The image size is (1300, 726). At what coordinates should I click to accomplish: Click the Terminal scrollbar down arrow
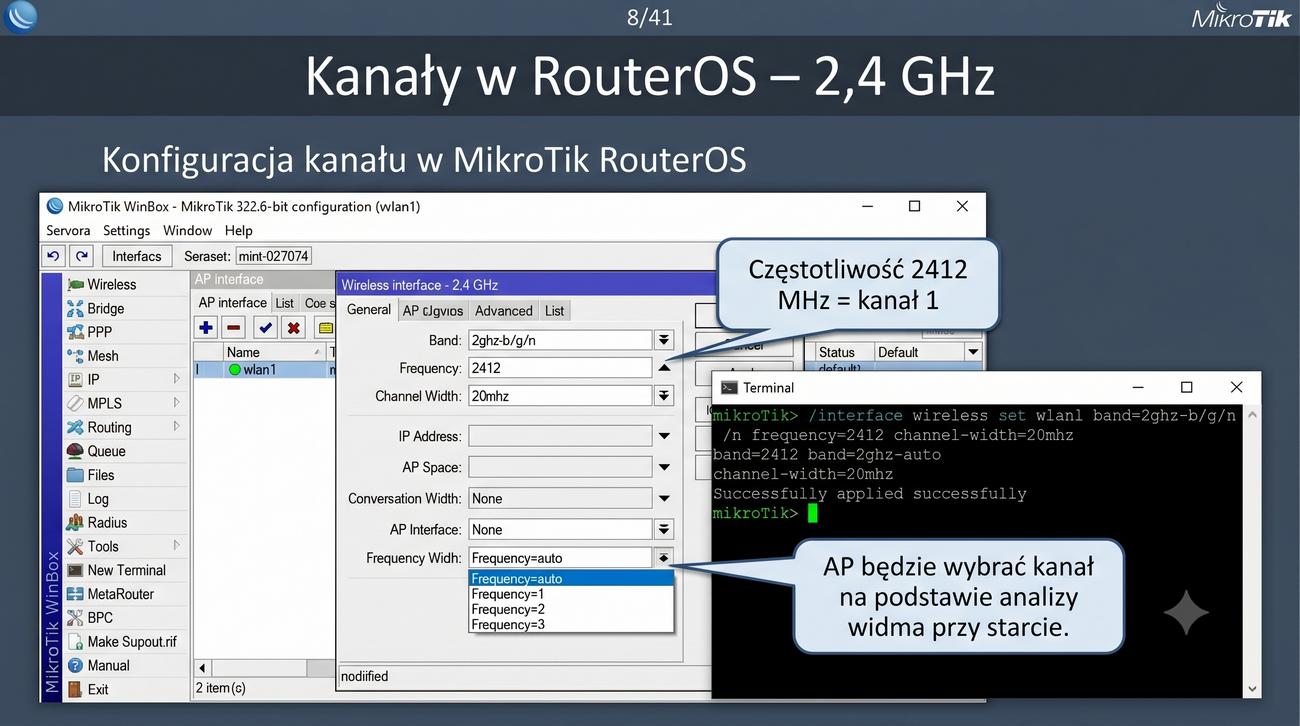coord(1252,688)
